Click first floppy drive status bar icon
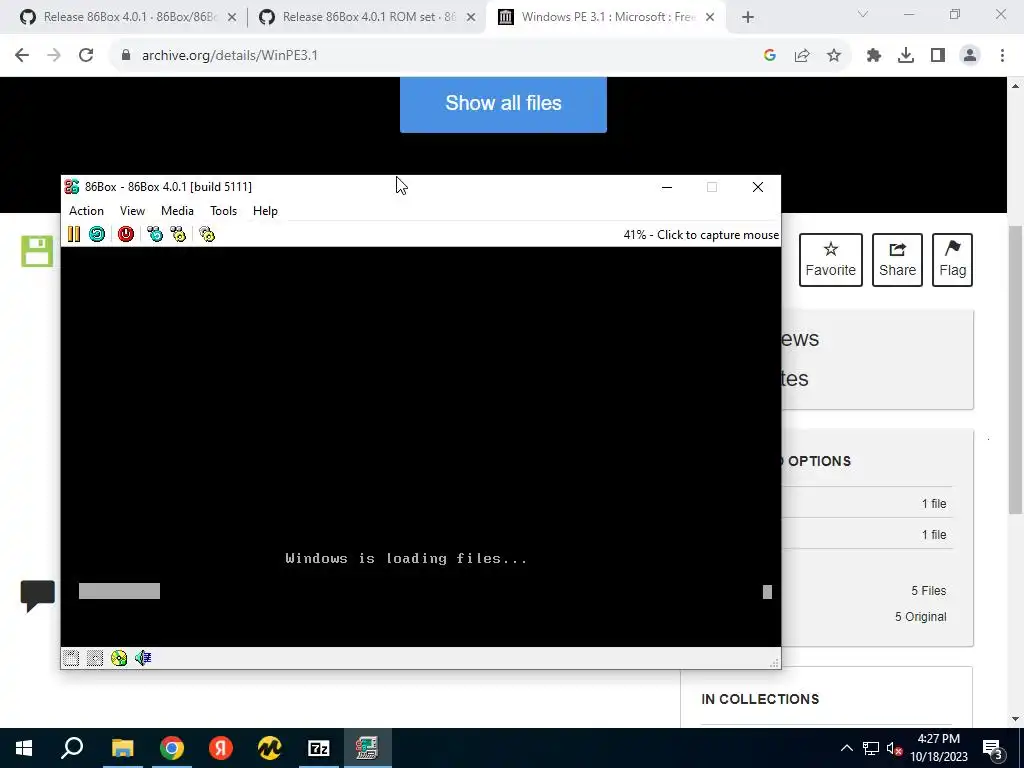The height and width of the screenshot is (768, 1024). (71, 658)
